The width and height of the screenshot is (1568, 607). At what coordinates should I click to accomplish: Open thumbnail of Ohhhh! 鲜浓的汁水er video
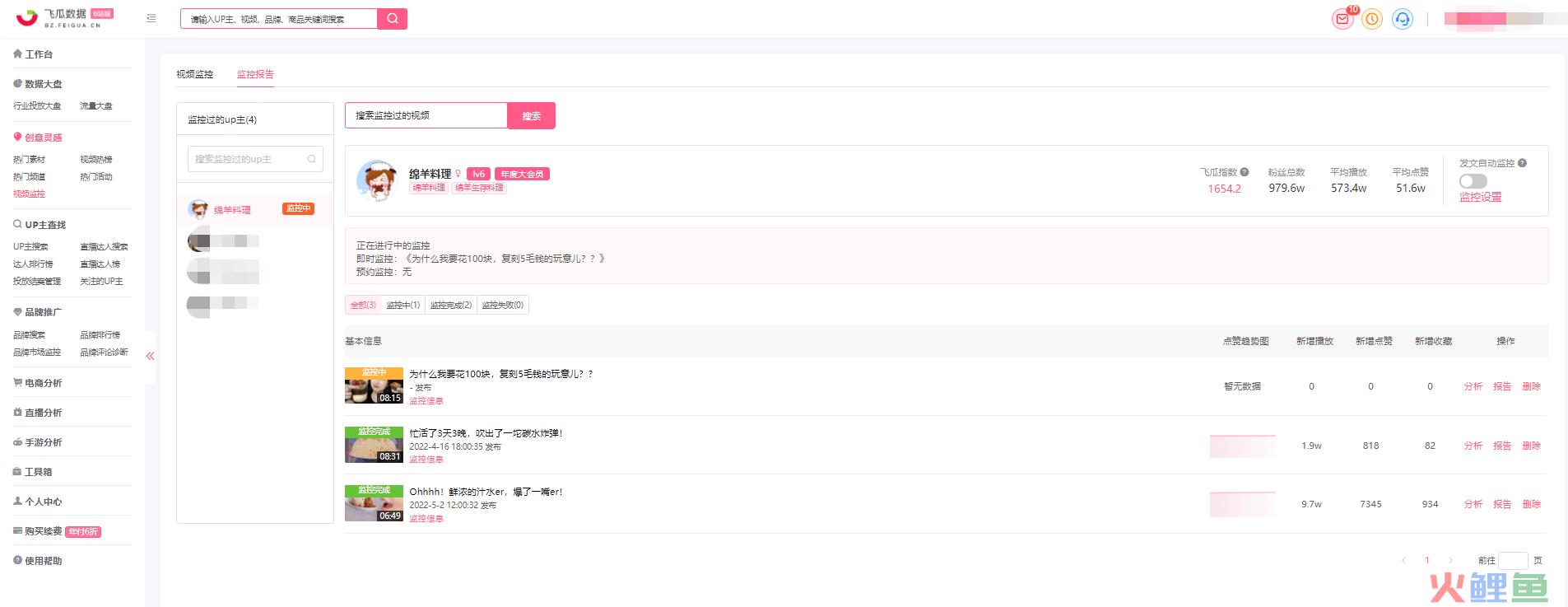(x=374, y=503)
